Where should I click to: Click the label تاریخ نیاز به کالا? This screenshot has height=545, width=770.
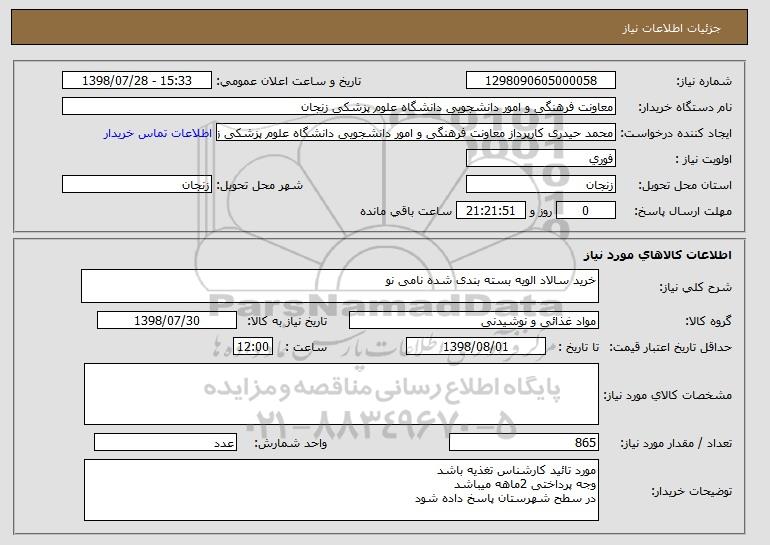pos(287,321)
